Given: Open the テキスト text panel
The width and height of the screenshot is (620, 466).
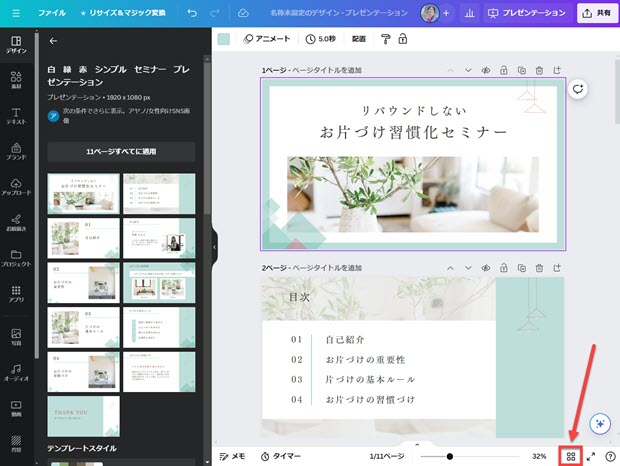Looking at the screenshot, I should click(x=15, y=116).
